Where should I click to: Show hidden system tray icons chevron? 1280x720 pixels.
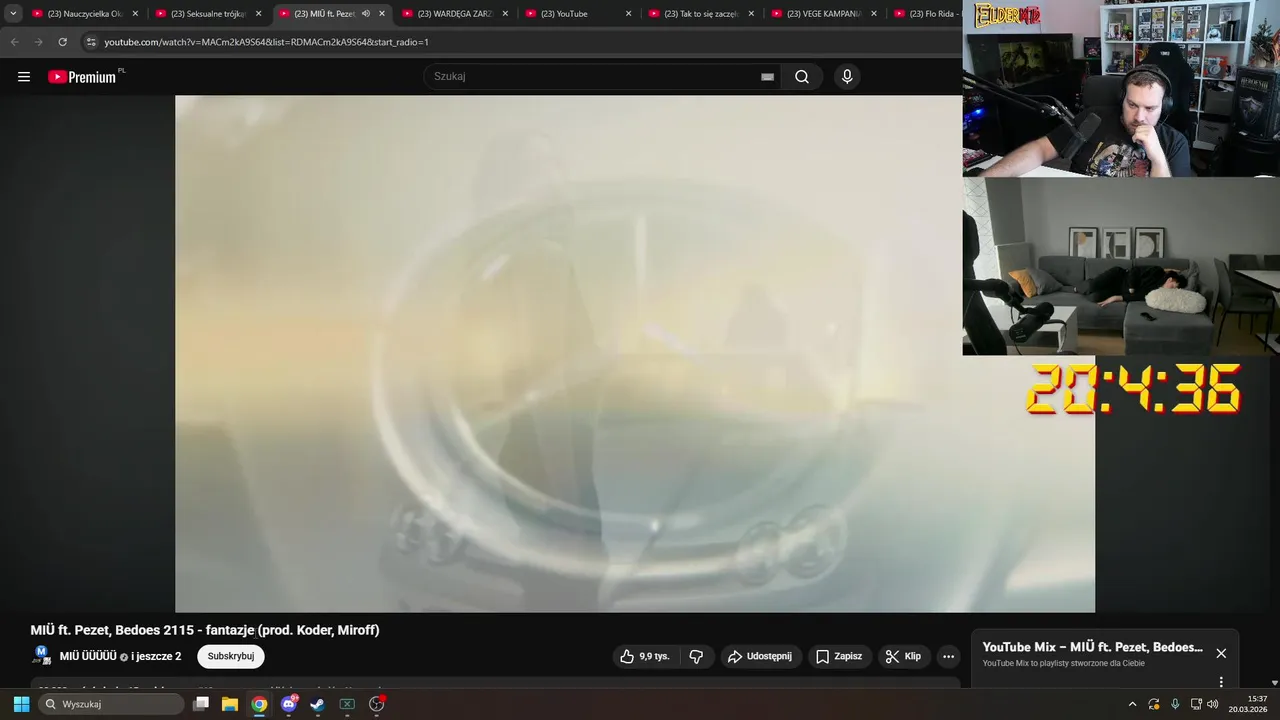[x=1132, y=704]
